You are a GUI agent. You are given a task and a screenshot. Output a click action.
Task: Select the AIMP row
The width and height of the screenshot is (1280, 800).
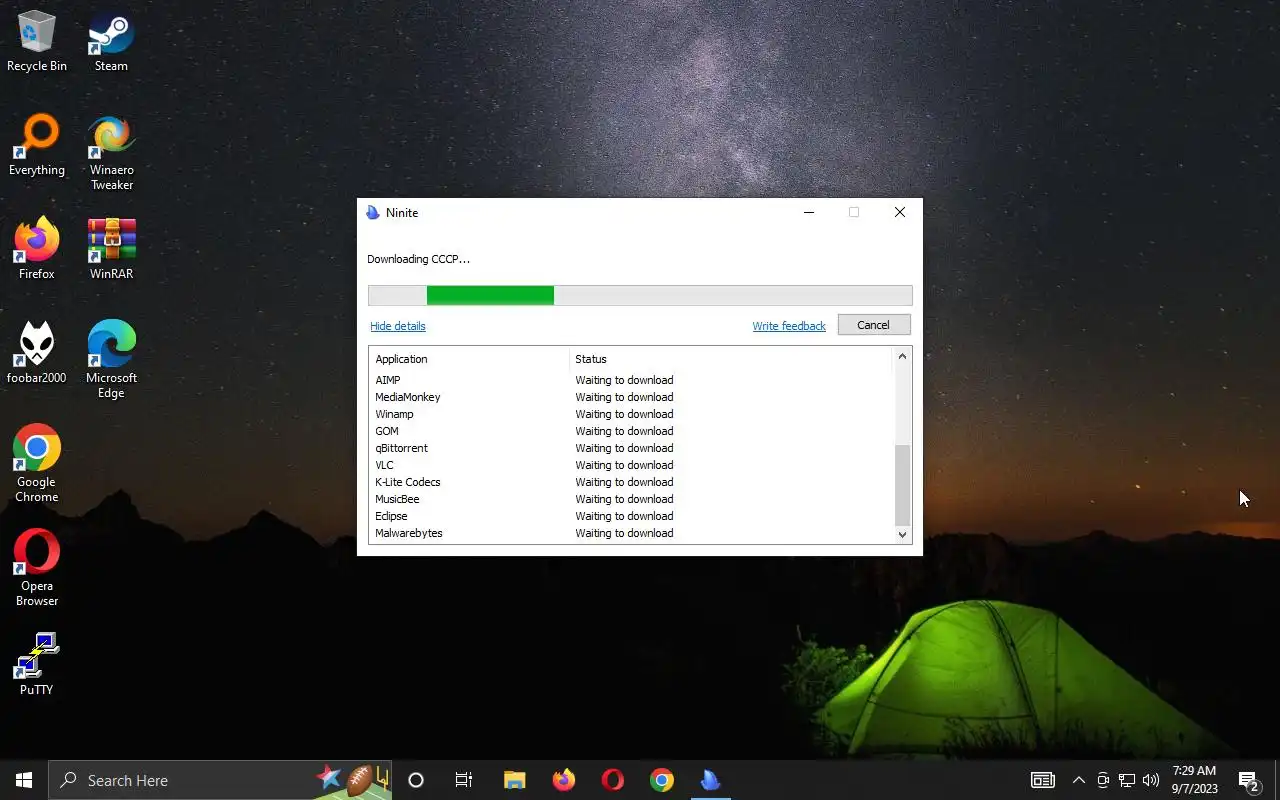tap(630, 380)
